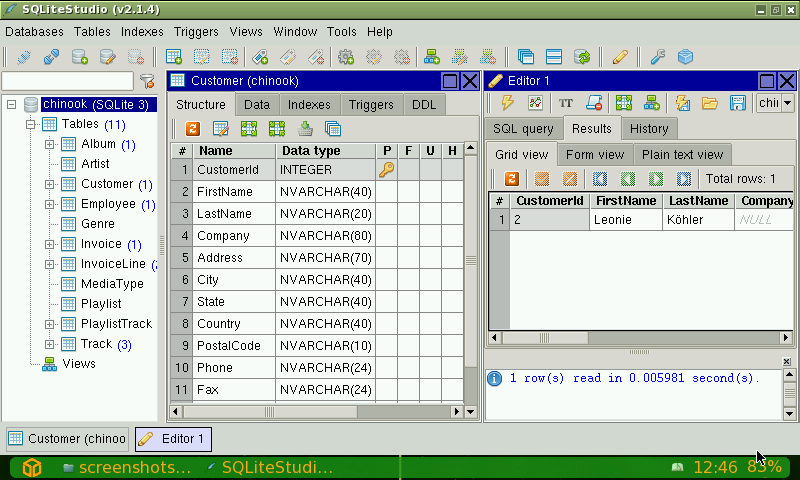Click the edit-table icon in Customer window toolbar
Screen dimensions: 800x480
[x=220, y=129]
